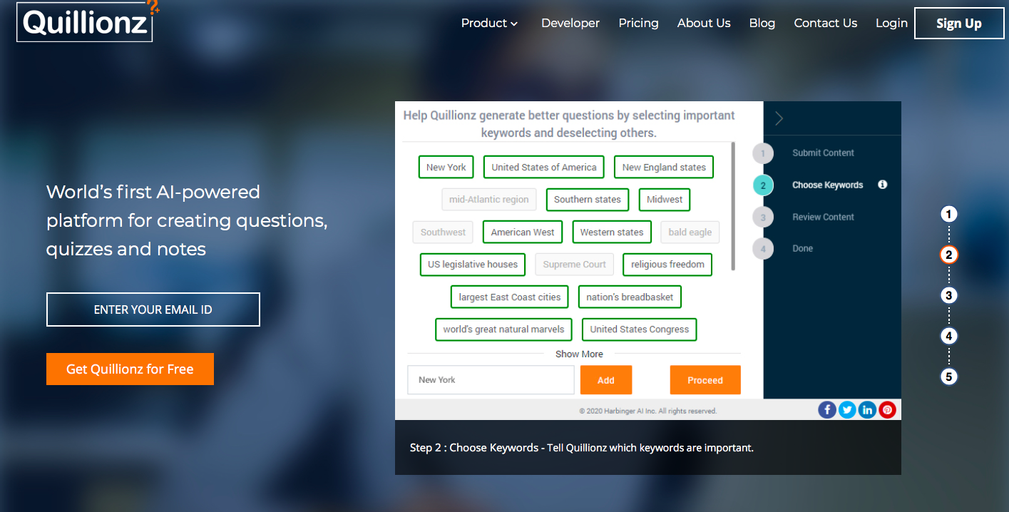
Task: Open the Developer page
Action: coord(570,23)
